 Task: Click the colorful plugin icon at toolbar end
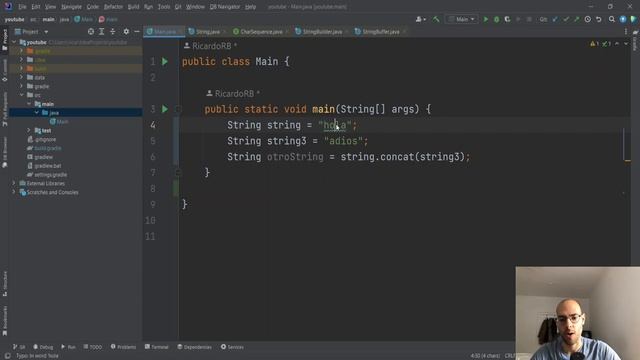pos(634,19)
